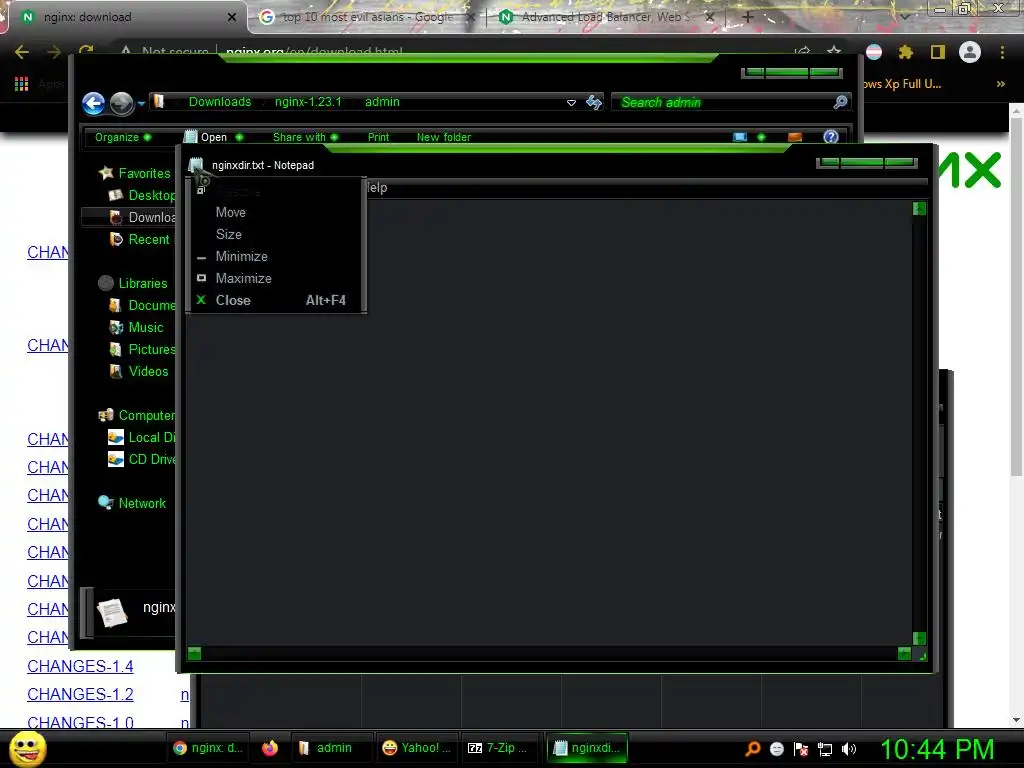Image resolution: width=1024 pixels, height=768 pixels.
Task: Select Computer in the navigation pane
Action: point(136,415)
